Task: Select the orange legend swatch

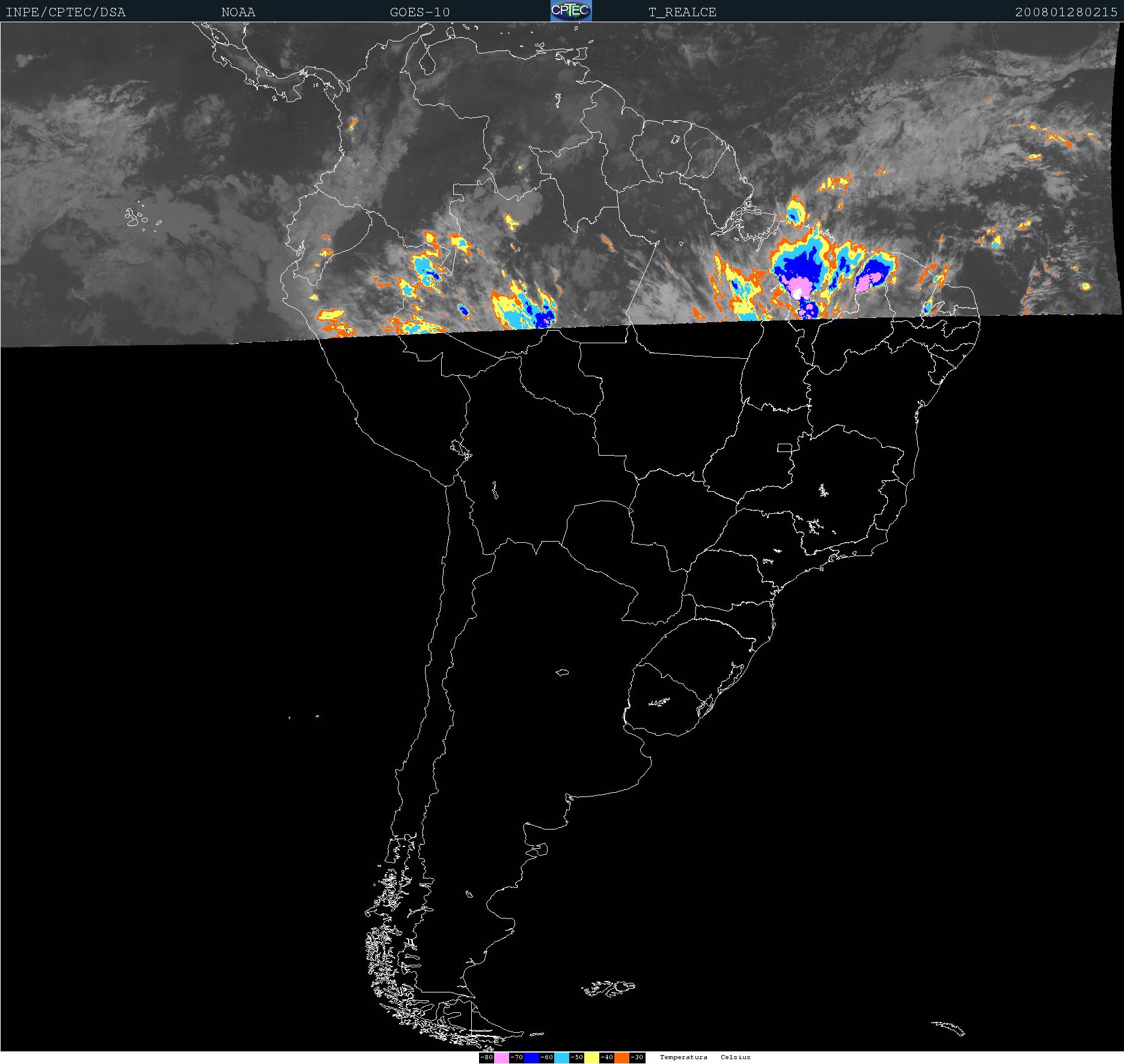Action: pyautogui.click(x=622, y=1057)
